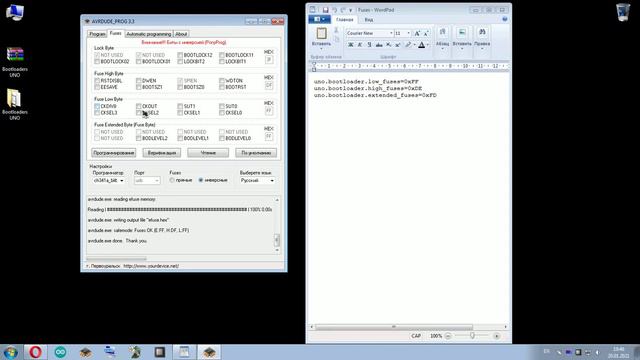This screenshot has height=360, width=640.
Task: Click the Grow font icon in WordPad
Action: 417,33
